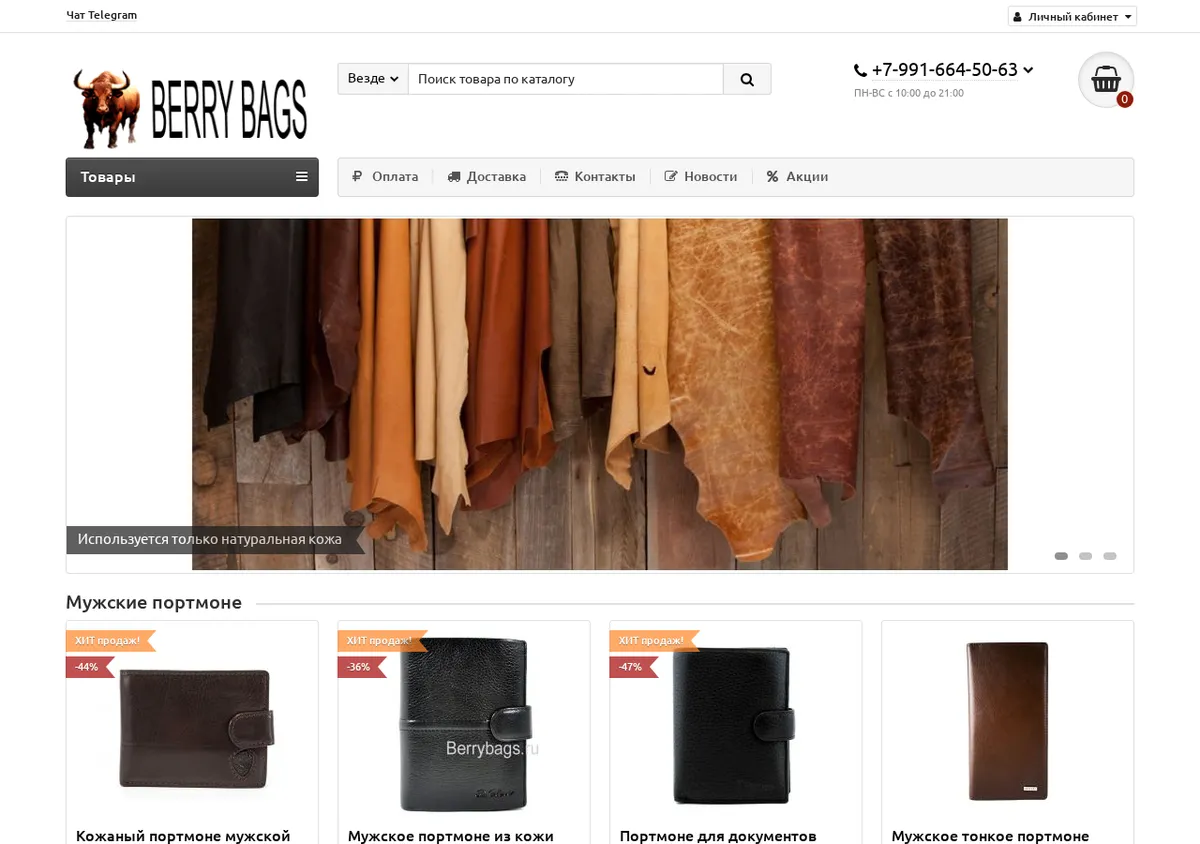Switch to the second banner slide dot
This screenshot has width=1200, height=844.
pyautogui.click(x=1086, y=556)
